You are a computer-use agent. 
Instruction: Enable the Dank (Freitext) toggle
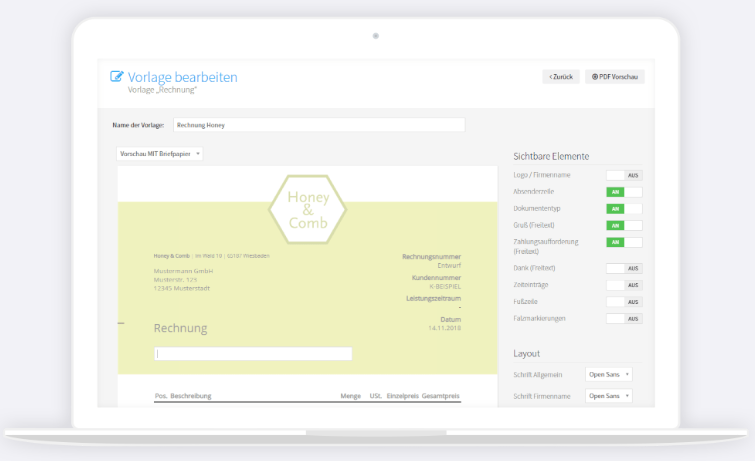tap(624, 268)
